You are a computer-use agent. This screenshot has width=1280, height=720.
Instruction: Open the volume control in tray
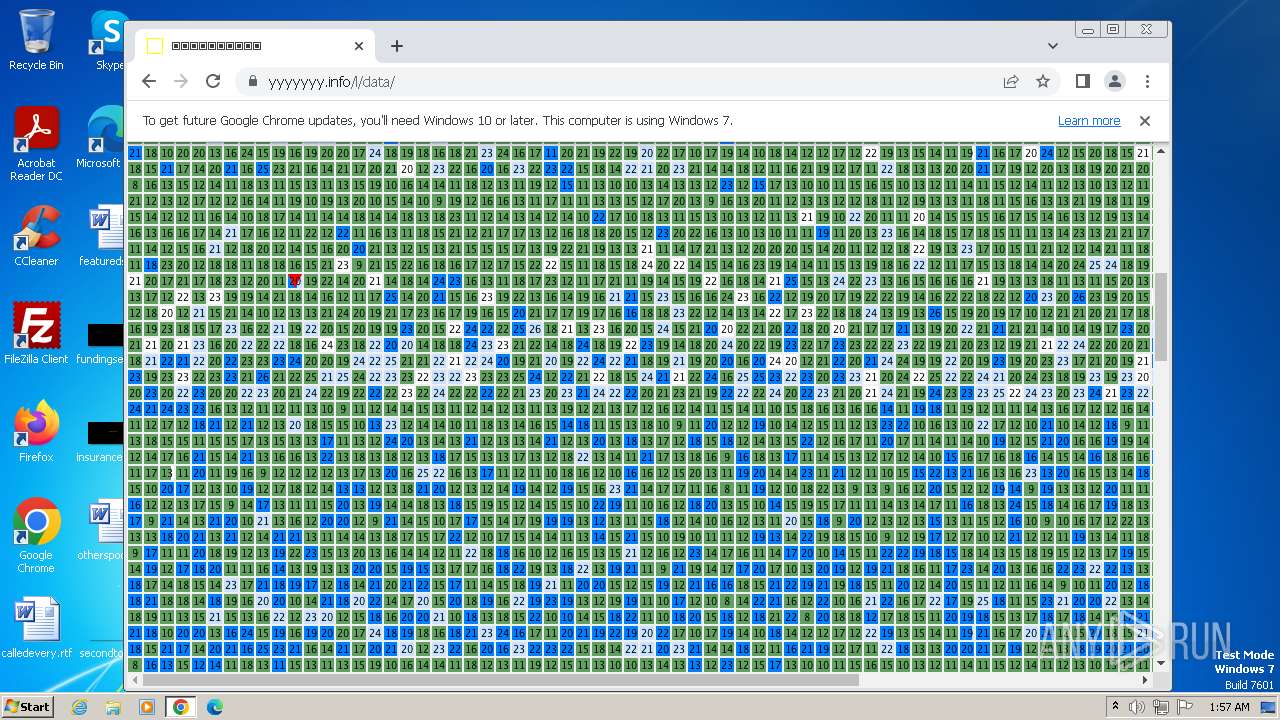[x=1137, y=707]
